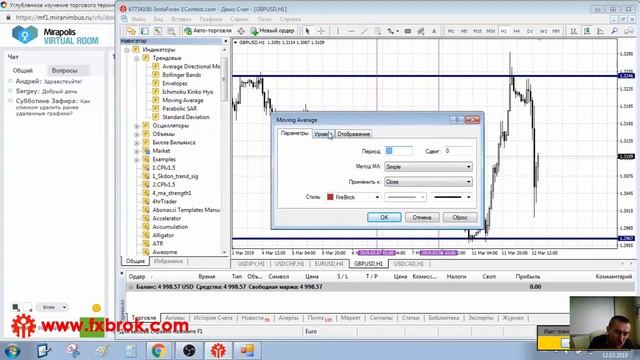The height and width of the screenshot is (360, 640).
Task: Open Chrome from the taskbar
Action: pos(159,351)
